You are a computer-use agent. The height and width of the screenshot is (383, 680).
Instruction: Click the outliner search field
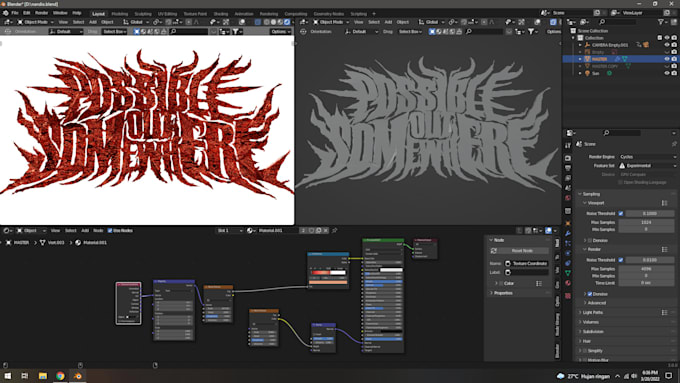tap(618, 22)
